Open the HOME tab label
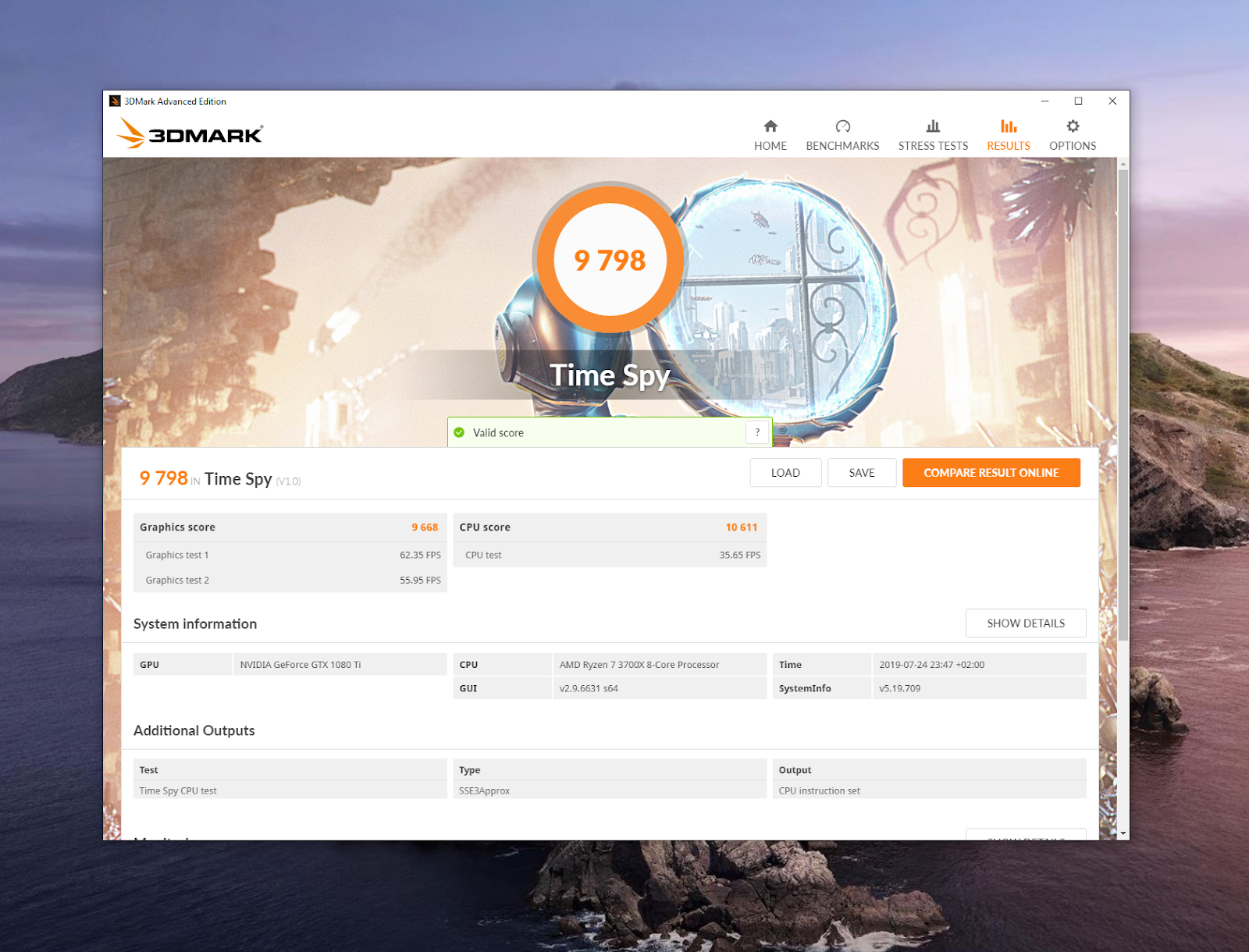 click(x=770, y=146)
